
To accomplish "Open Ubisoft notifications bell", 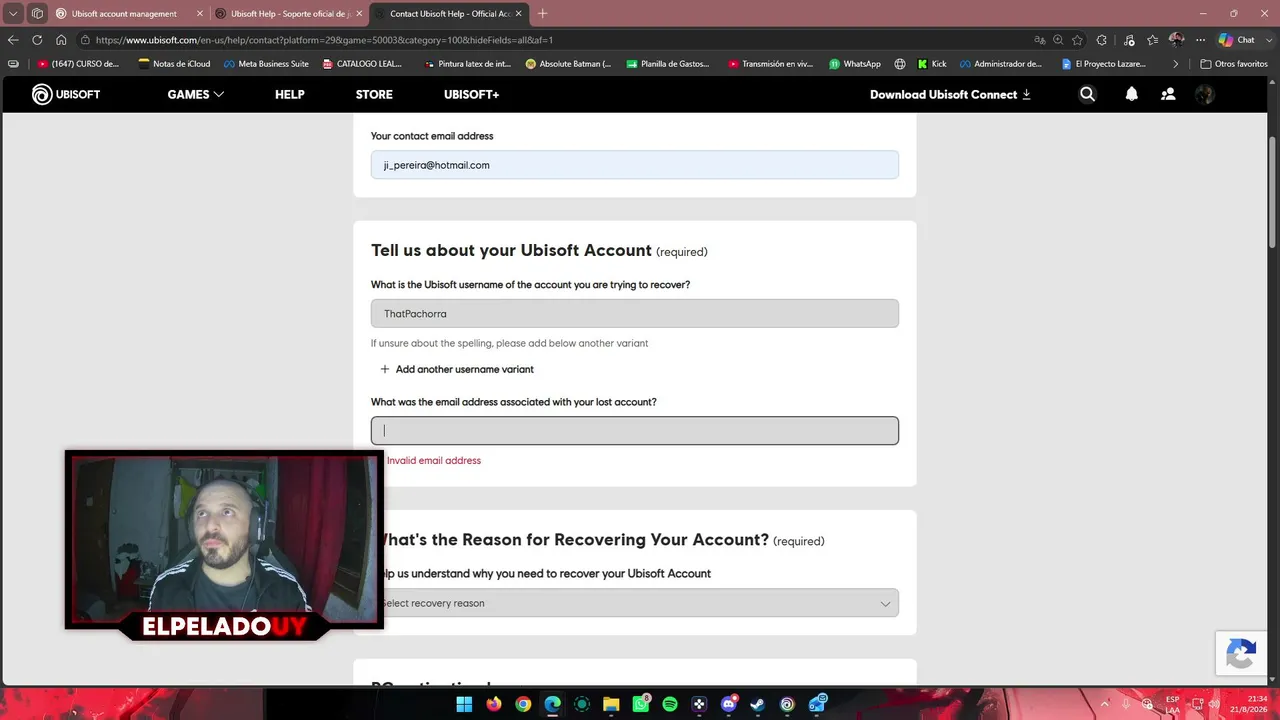I will [x=1131, y=94].
